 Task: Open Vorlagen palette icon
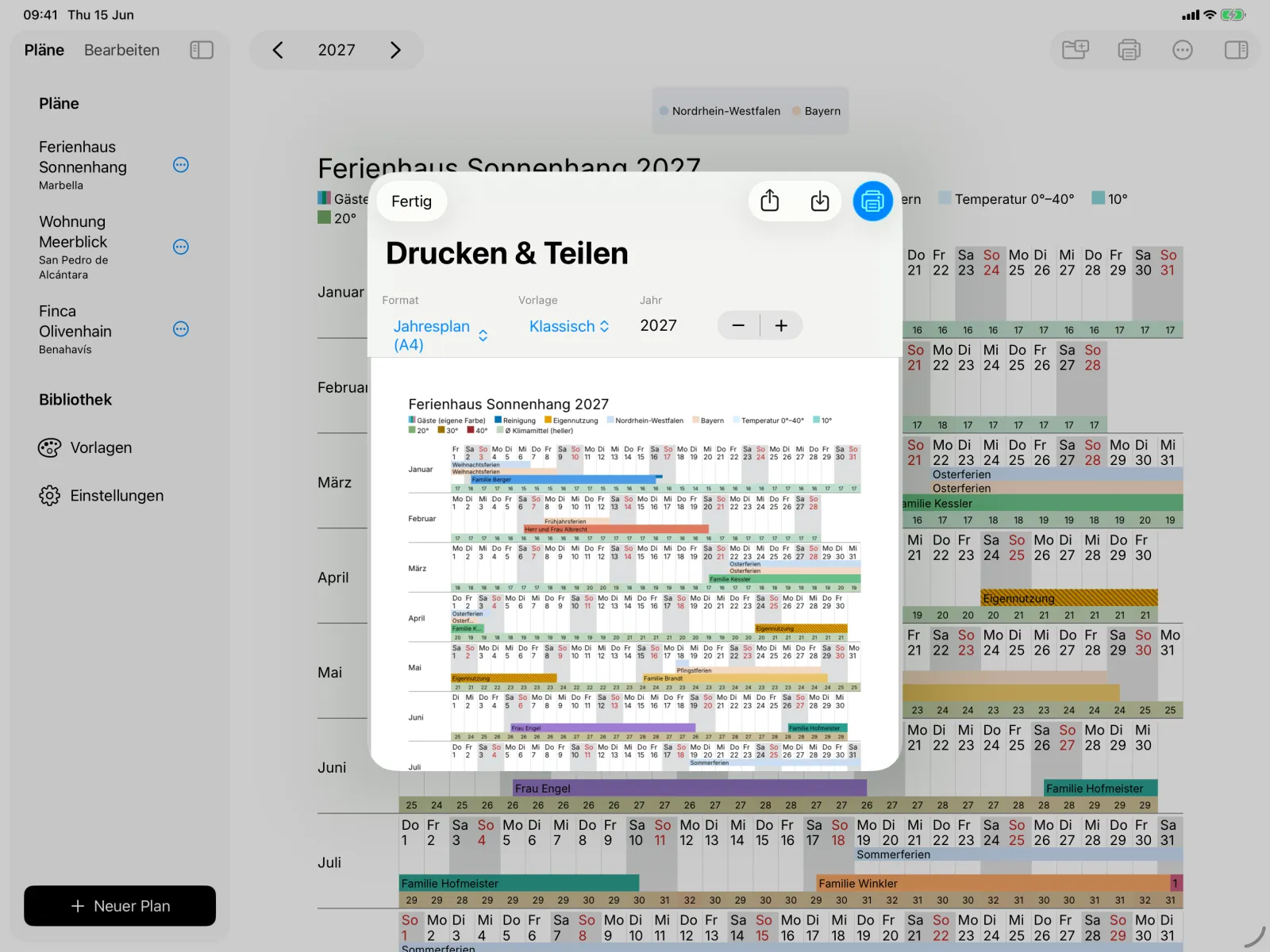point(49,447)
